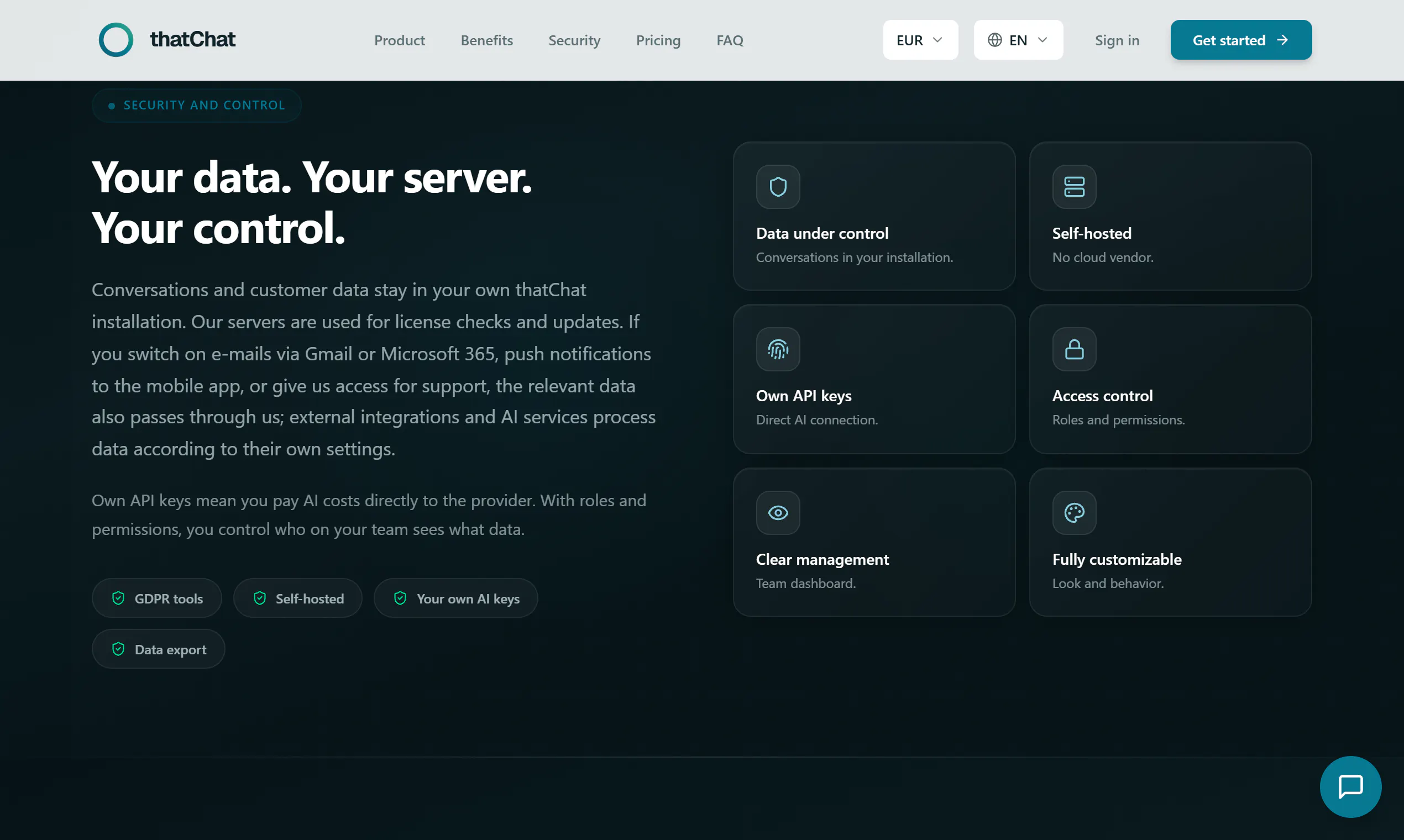
Task: Click the eye icon in Clear management card
Action: tap(778, 513)
